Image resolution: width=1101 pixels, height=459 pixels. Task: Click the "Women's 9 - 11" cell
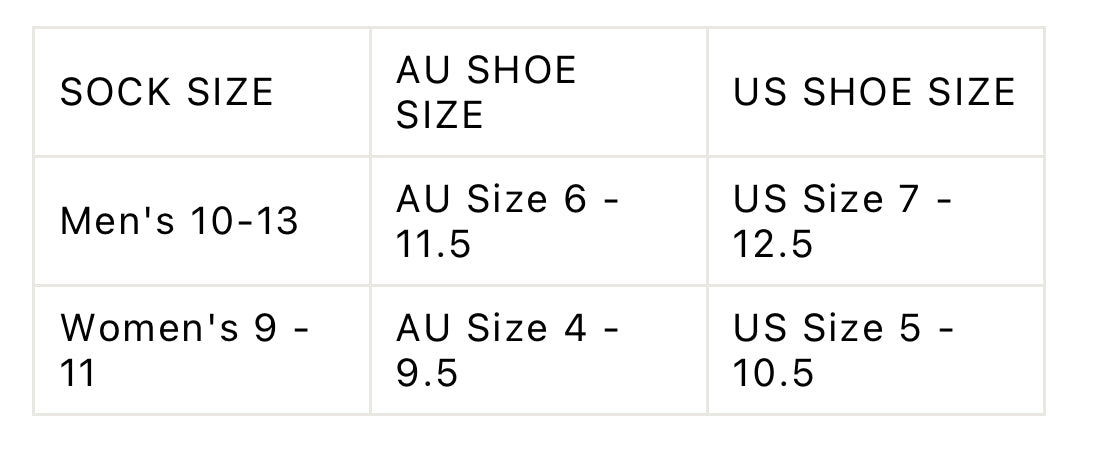pos(185,350)
